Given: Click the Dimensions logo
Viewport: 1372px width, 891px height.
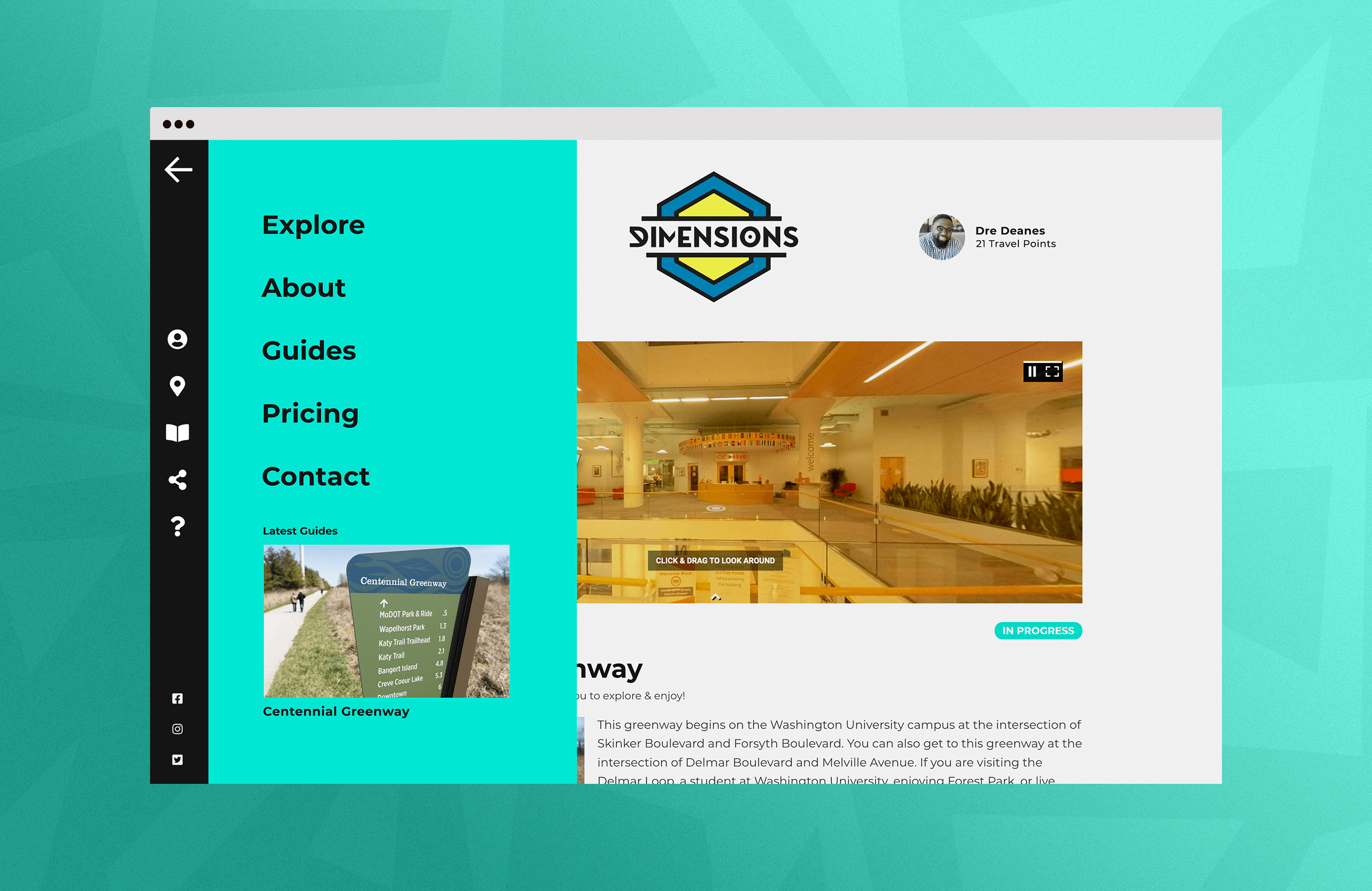Looking at the screenshot, I should click(x=714, y=237).
